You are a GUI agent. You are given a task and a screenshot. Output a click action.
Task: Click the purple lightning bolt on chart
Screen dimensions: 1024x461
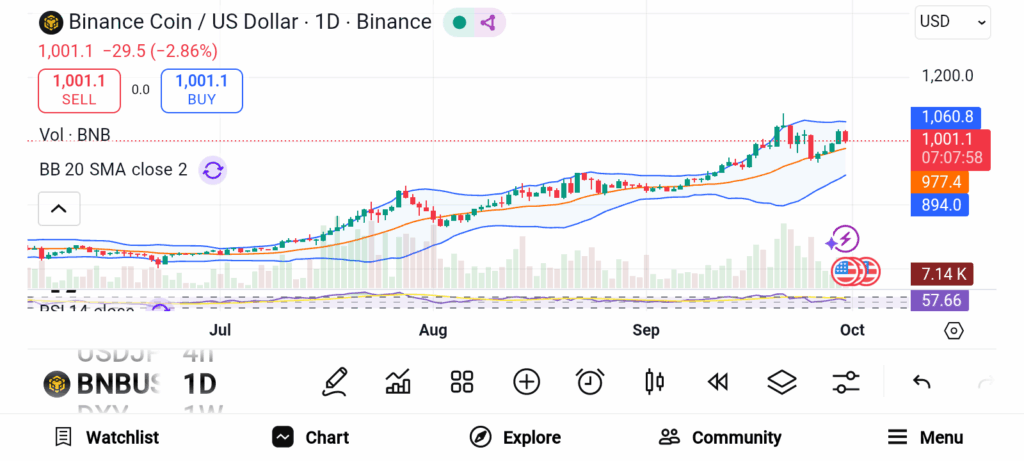[x=843, y=239]
